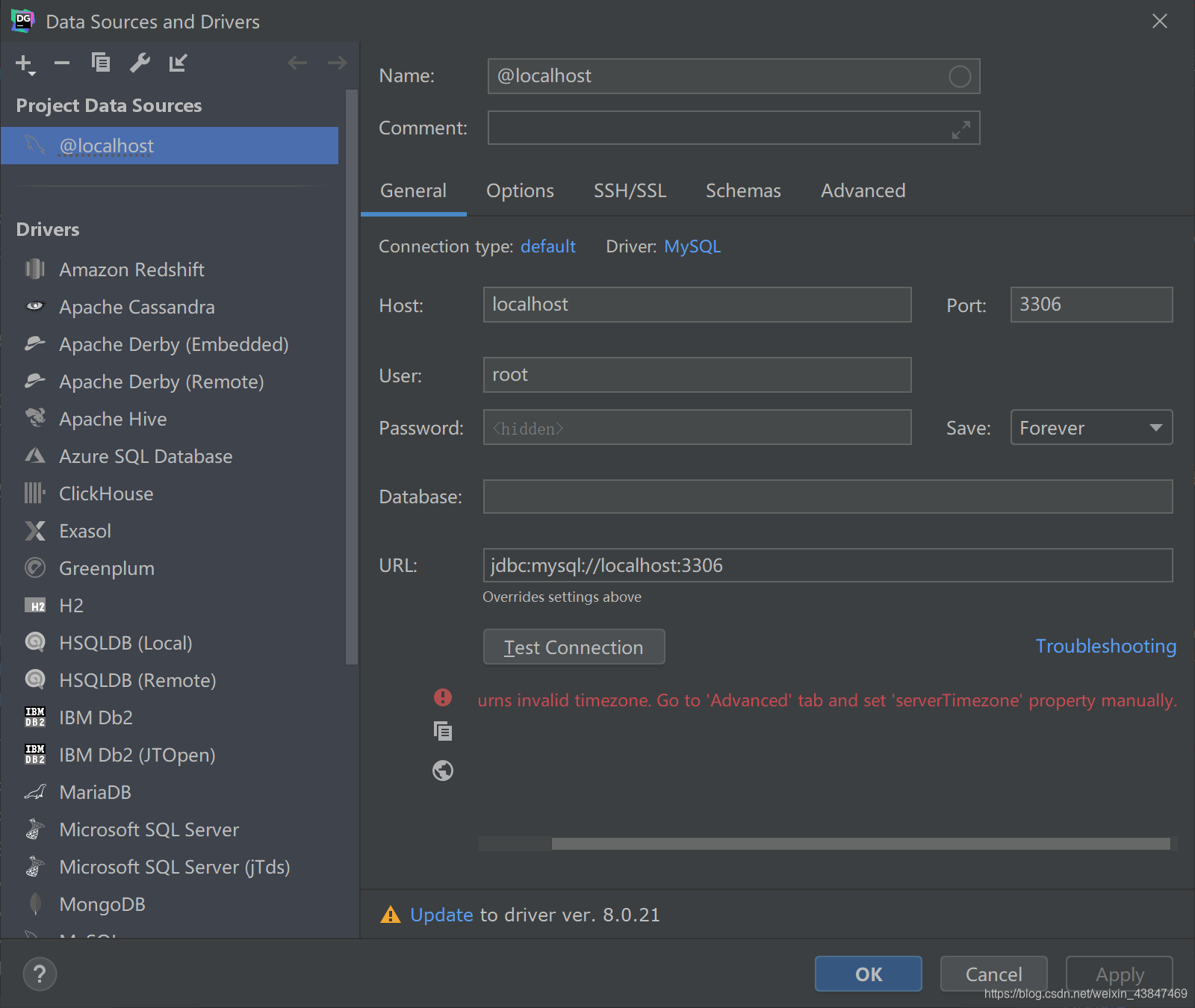This screenshot has height=1008, width=1195.
Task: Click the yellow warning icon near Update
Action: pos(391,915)
